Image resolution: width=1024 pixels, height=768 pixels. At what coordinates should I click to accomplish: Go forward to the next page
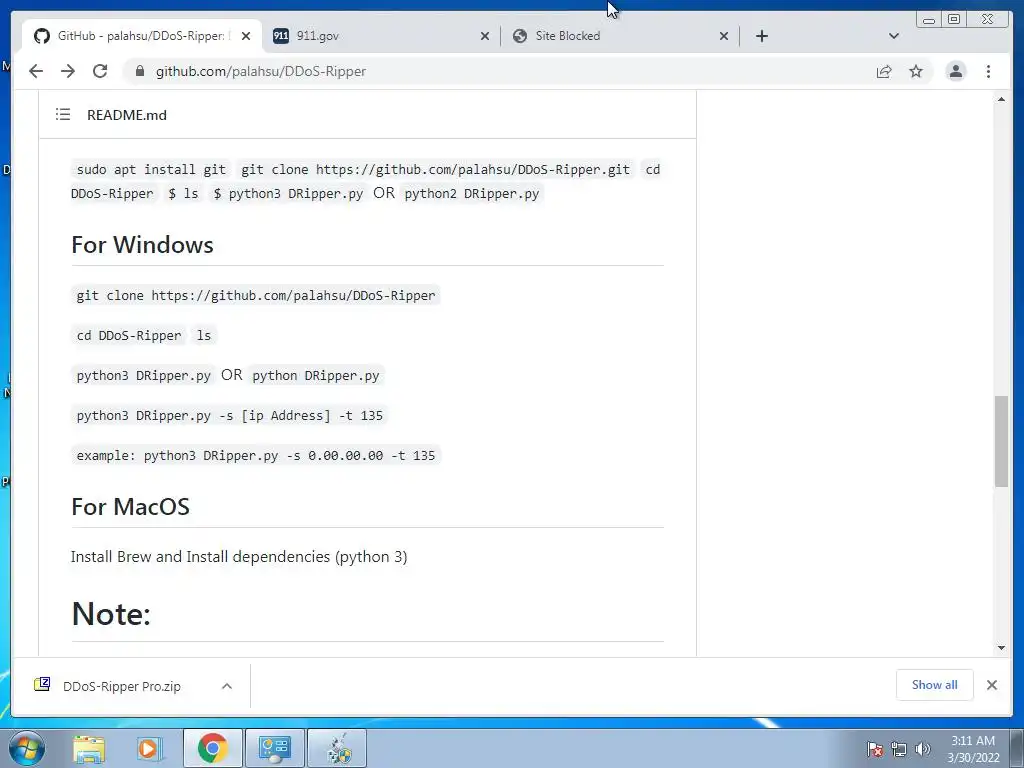tap(68, 71)
